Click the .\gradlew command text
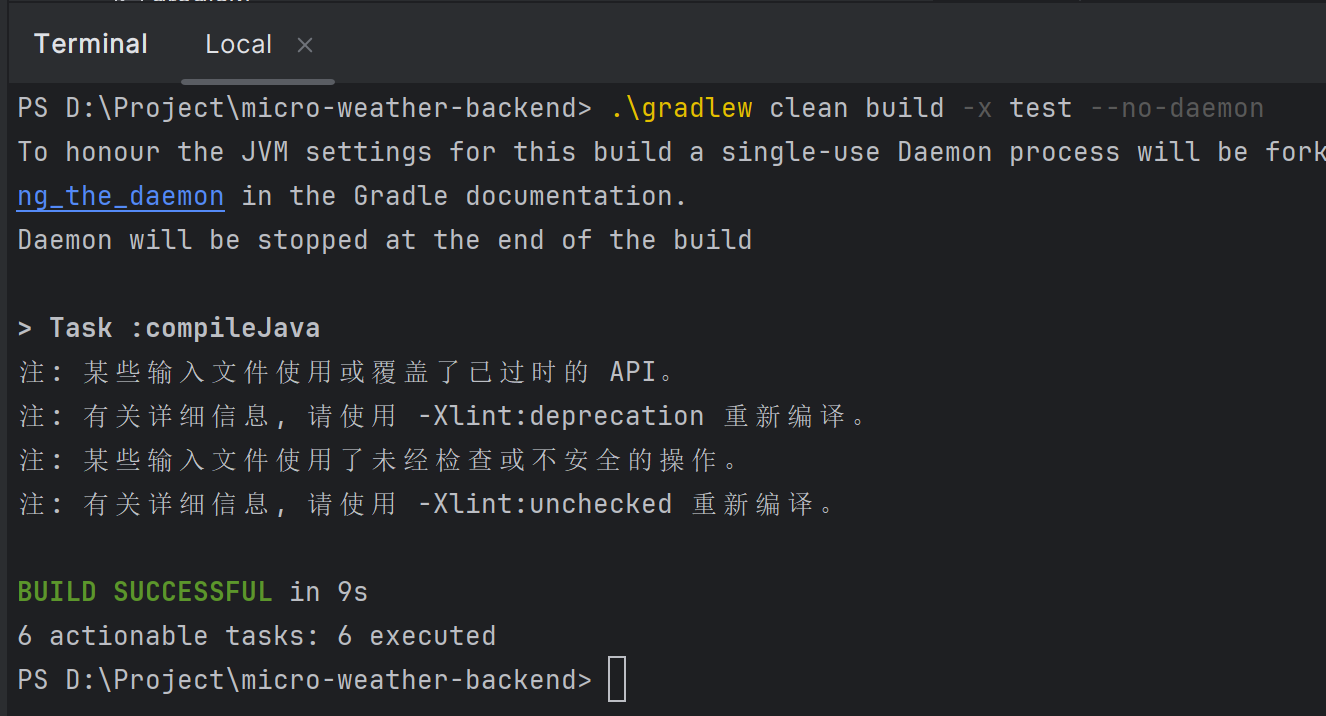Image resolution: width=1326 pixels, height=716 pixels. 681,108
